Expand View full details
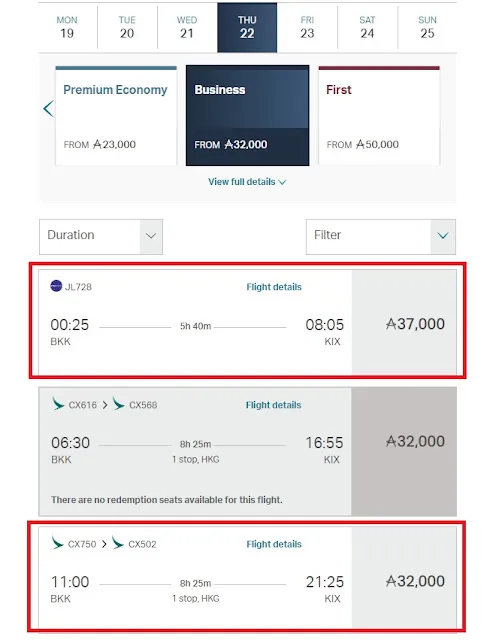This screenshot has height=640, width=502. (x=247, y=182)
